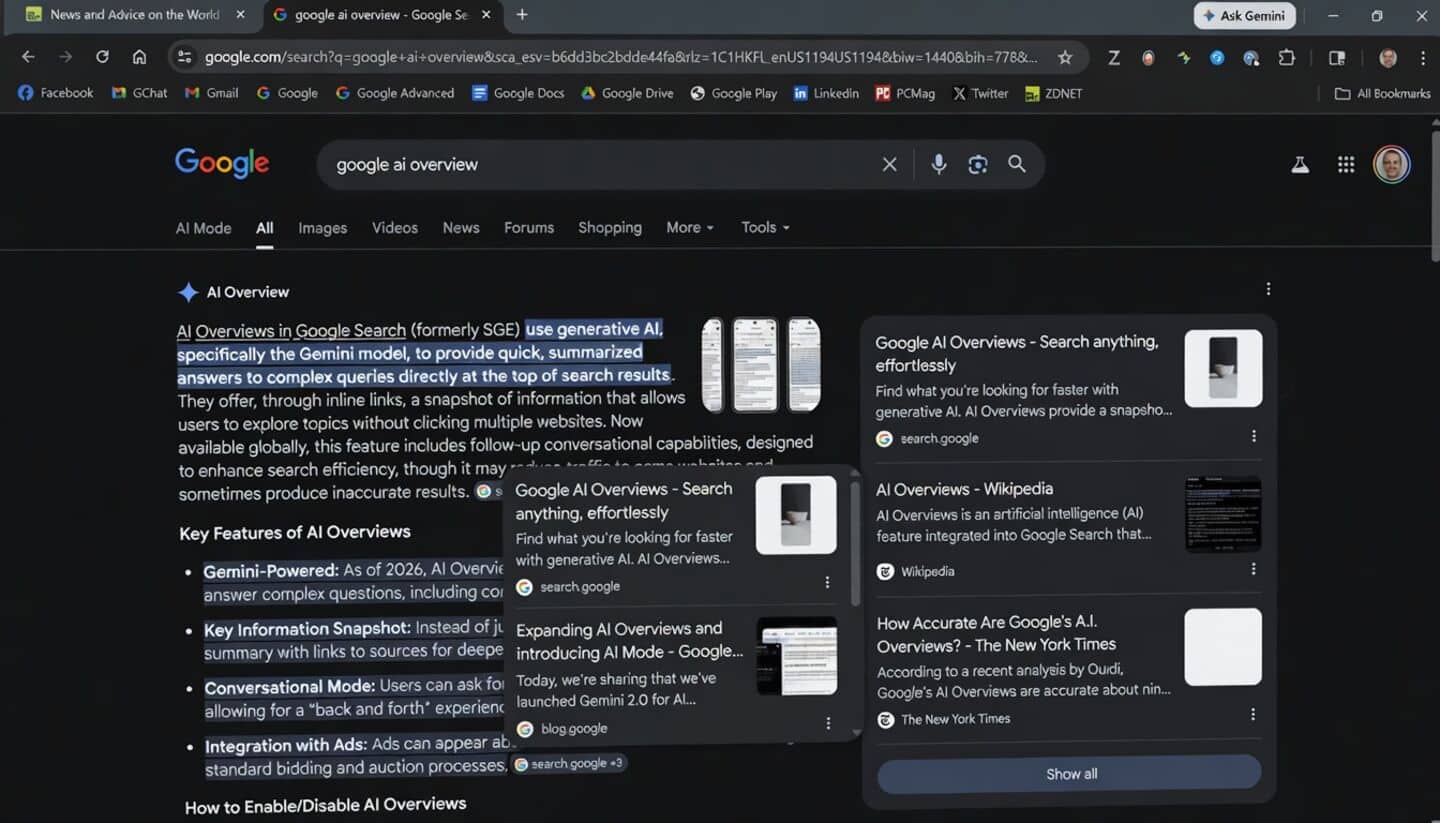1440x823 pixels.
Task: Open the three-dot menu on the blog.google popup card
Action: (828, 723)
